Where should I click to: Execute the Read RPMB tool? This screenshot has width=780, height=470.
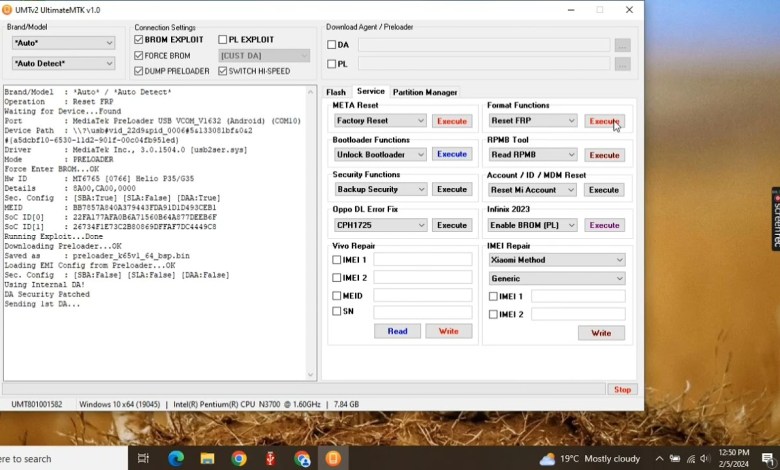(x=604, y=155)
